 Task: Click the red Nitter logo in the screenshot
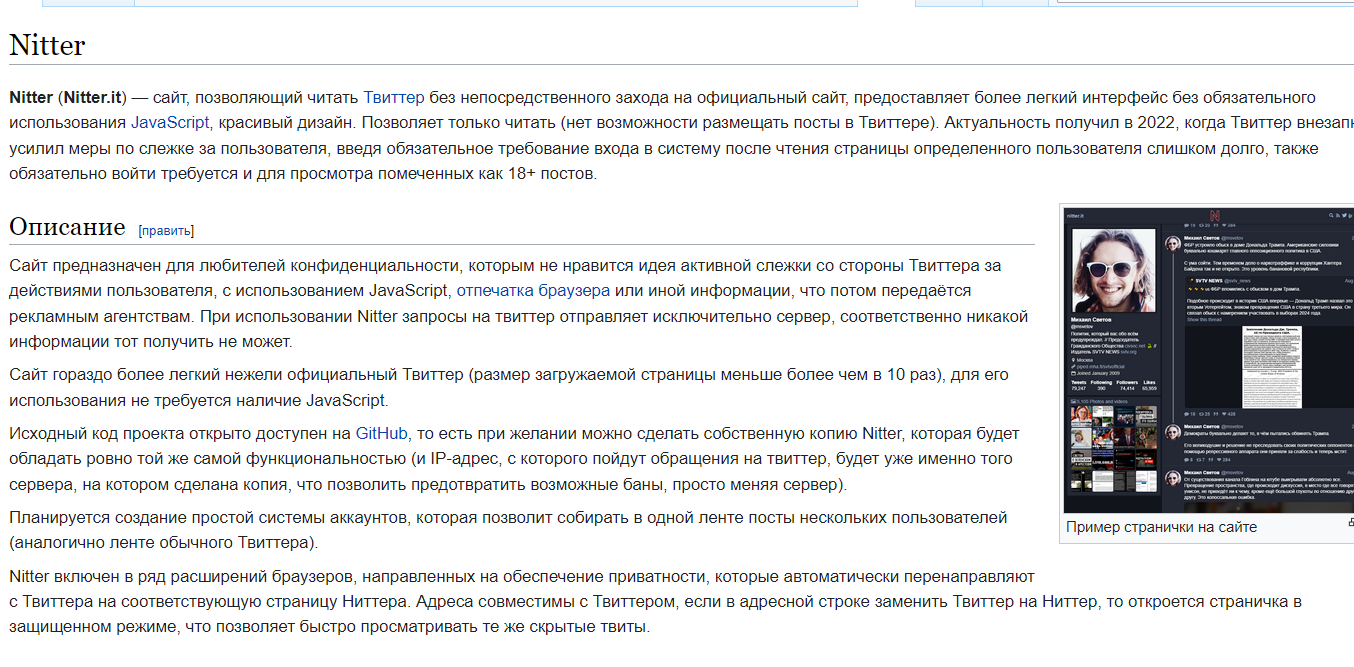[1214, 215]
